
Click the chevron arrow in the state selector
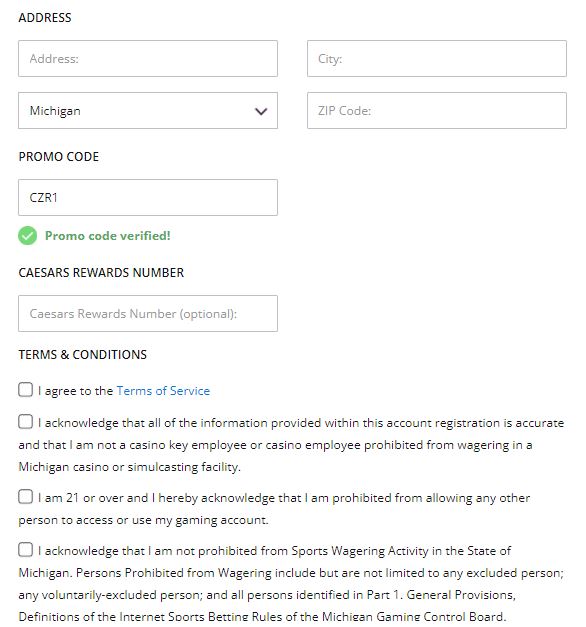[x=261, y=111]
